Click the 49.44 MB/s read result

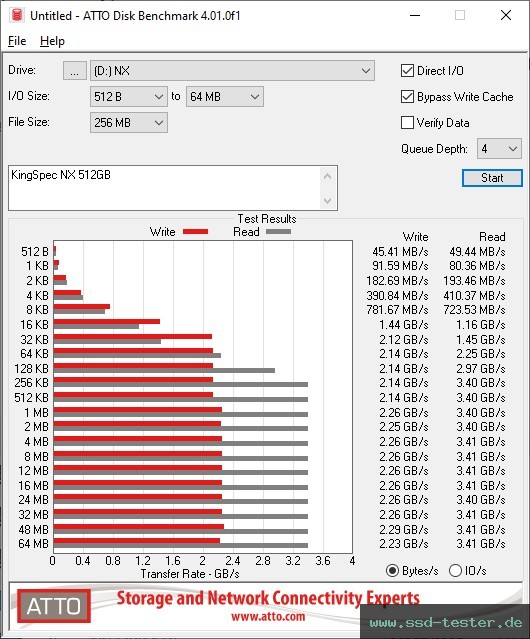coord(477,252)
